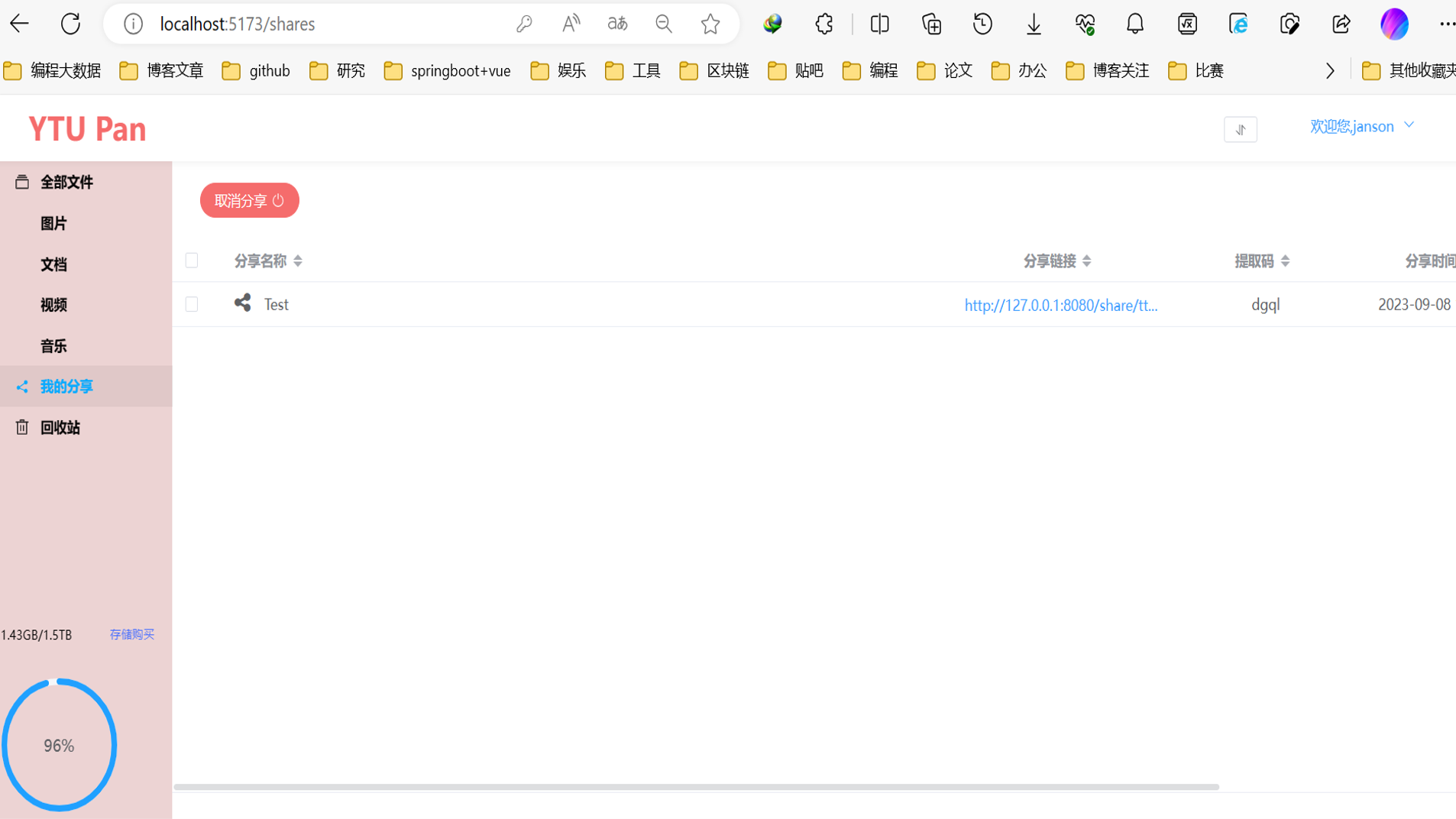Open the 博客关注 bookmark folder
Screen dimensions: 1456x819
(1108, 71)
